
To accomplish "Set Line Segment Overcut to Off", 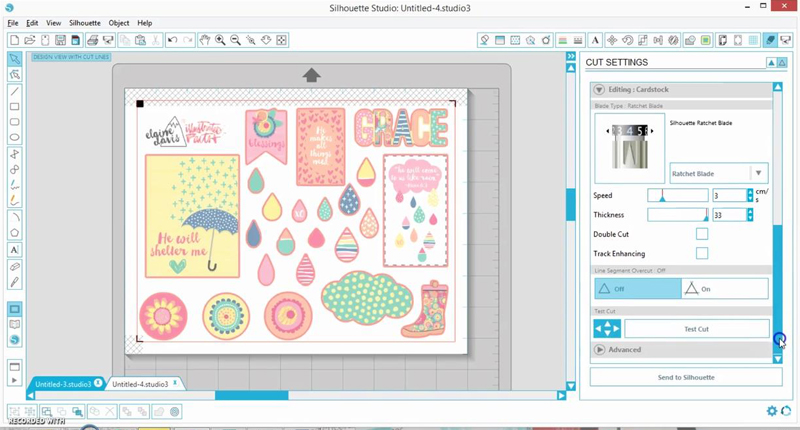I will point(637,289).
